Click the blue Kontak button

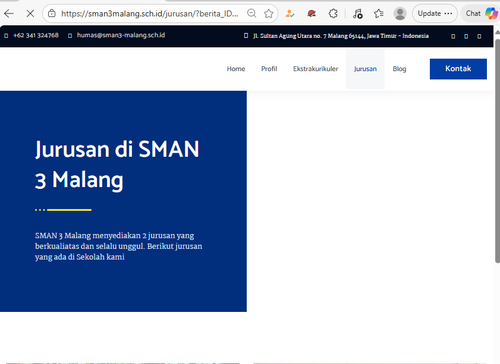[458, 69]
